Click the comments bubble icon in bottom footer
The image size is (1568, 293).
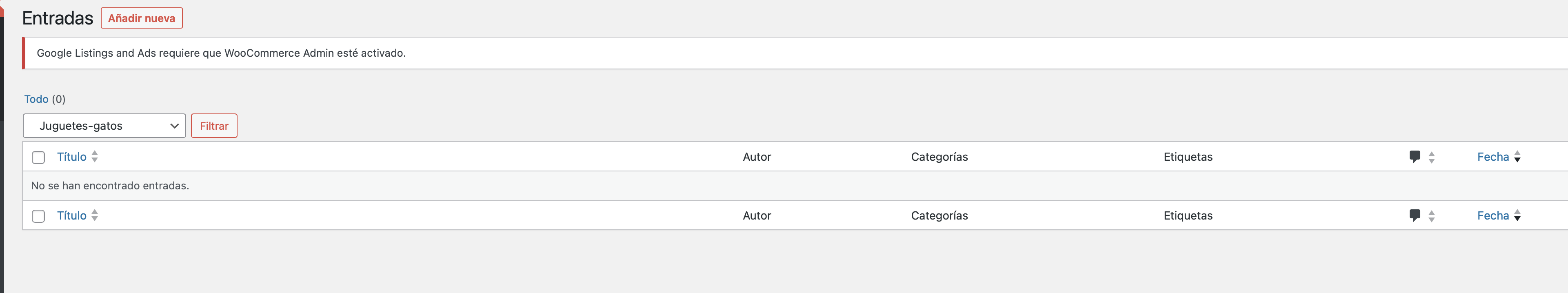pyautogui.click(x=1415, y=215)
